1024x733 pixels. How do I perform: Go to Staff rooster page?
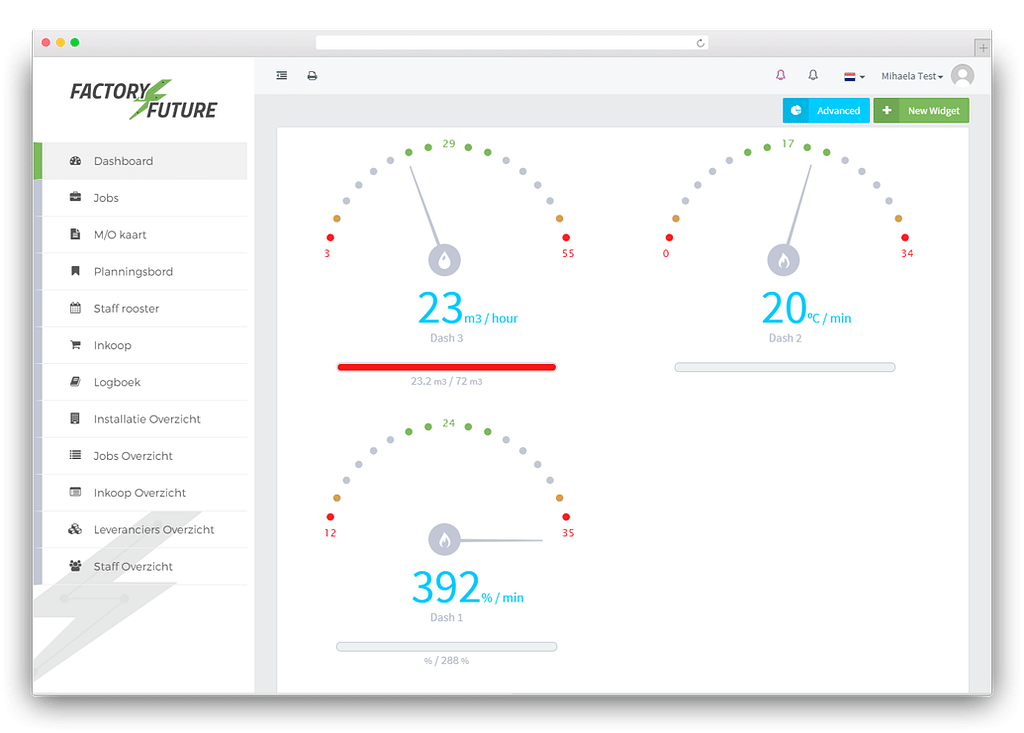click(126, 309)
